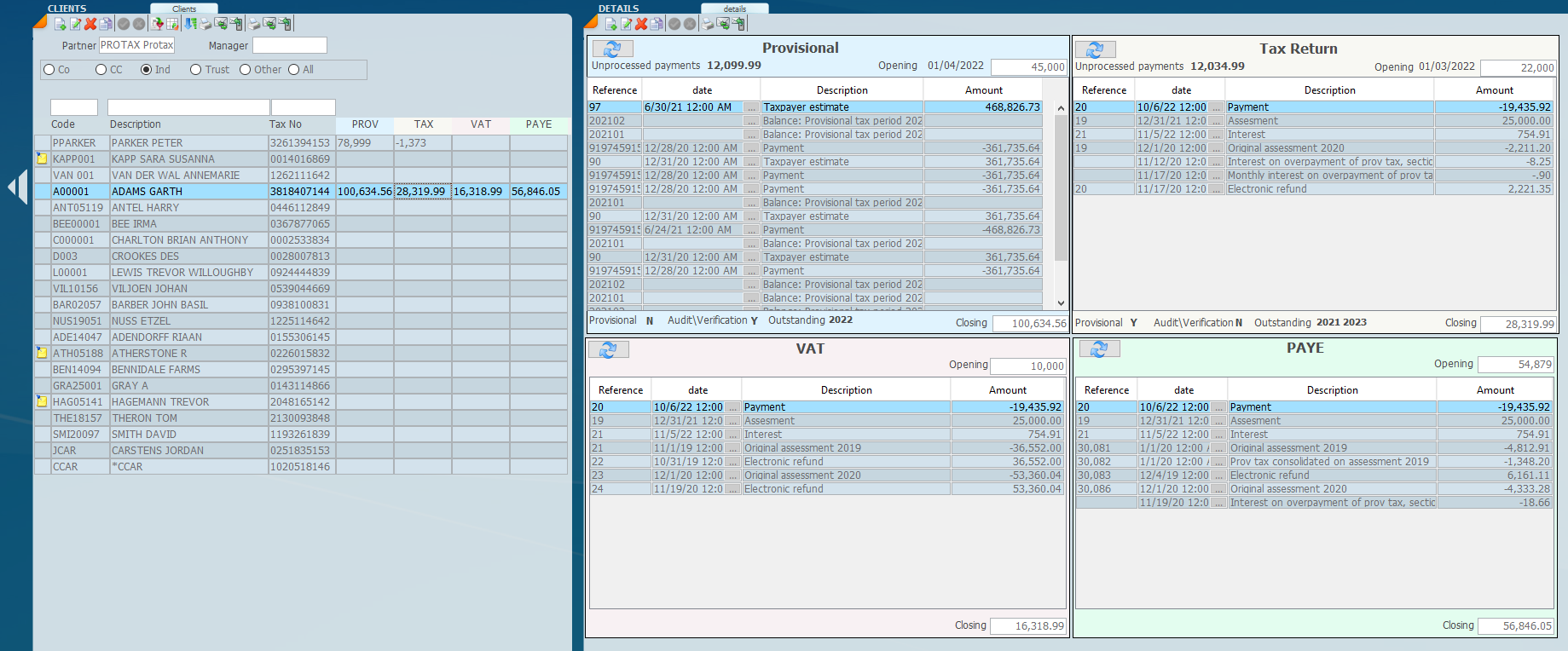Refresh the VAT panel
Viewport: 1568px width, 651px height.
608,349
